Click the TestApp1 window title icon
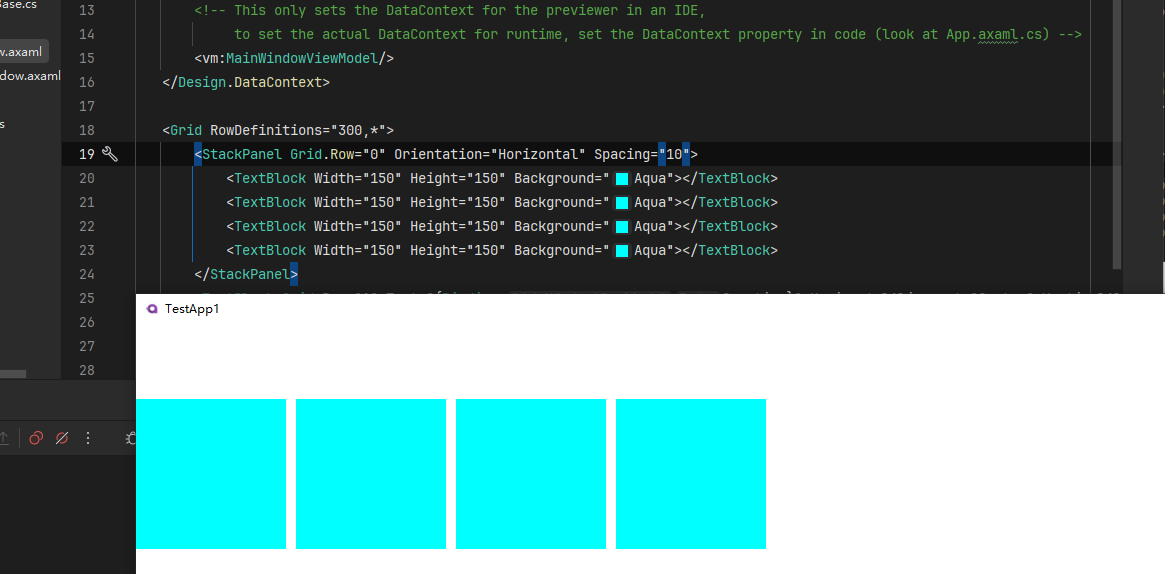This screenshot has width=1165, height=574. pos(152,309)
